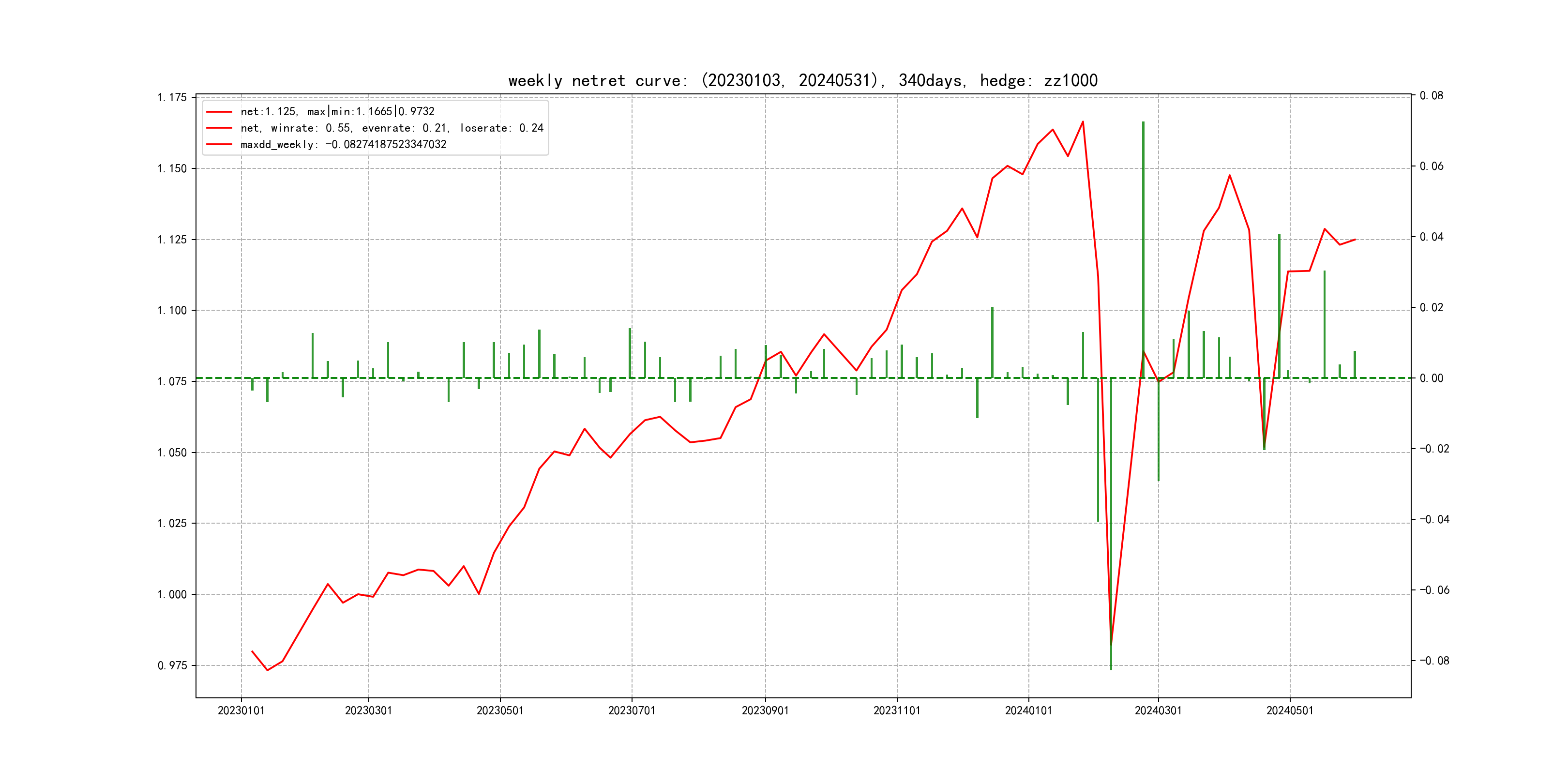
Task: Click the 1.175 left axis label
Action: click(172, 97)
